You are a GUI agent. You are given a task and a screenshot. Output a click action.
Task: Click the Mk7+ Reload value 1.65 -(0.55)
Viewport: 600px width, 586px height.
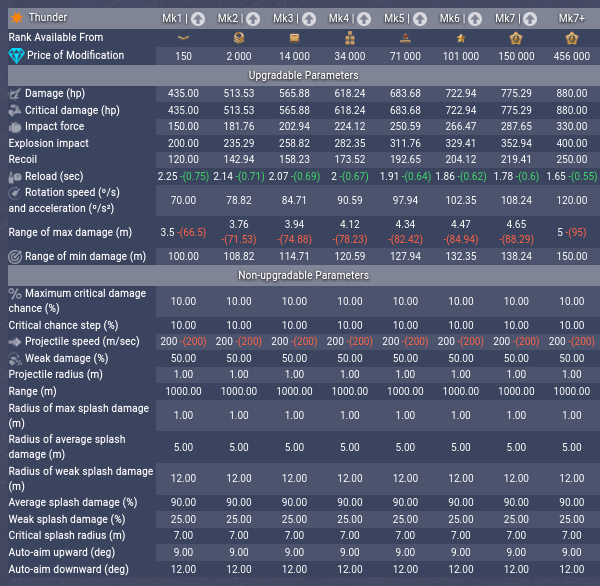click(572, 176)
